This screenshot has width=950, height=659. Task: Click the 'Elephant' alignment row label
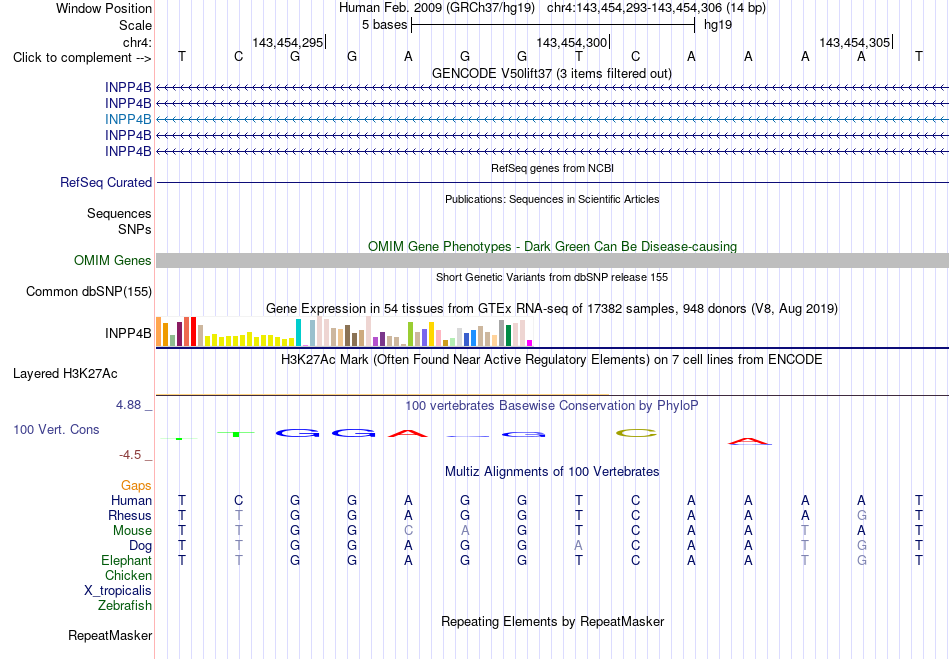[127, 560]
